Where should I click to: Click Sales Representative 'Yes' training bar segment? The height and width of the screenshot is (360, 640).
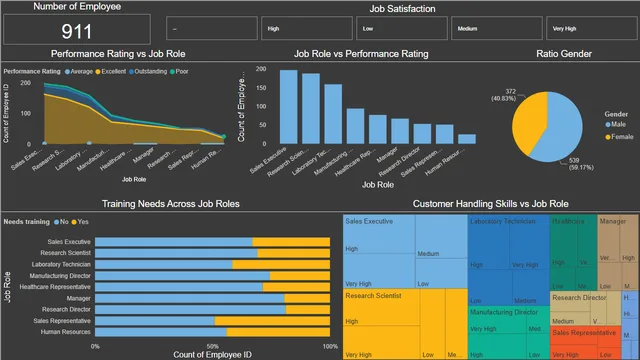tap(272, 321)
